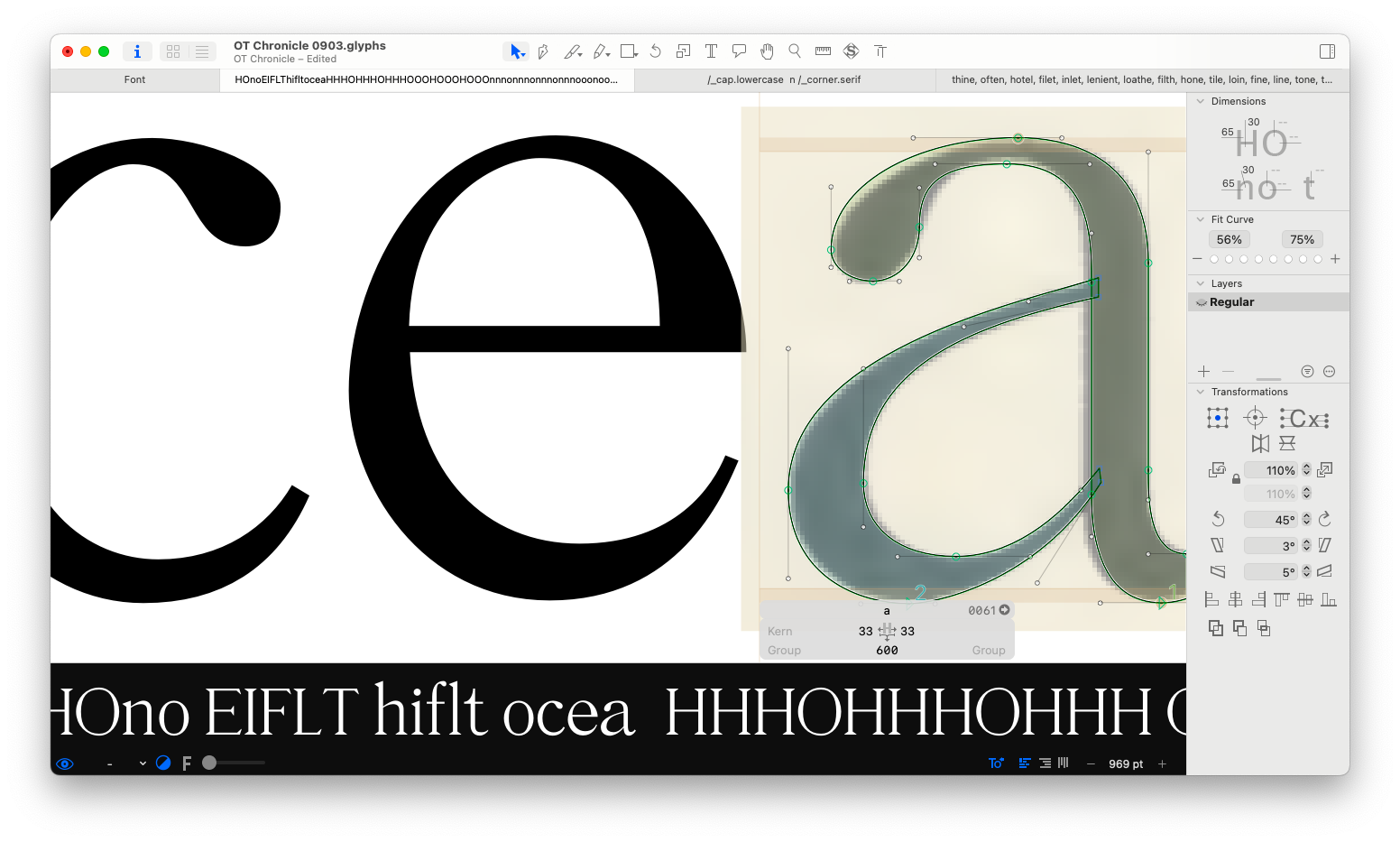This screenshot has width=1400, height=842.
Task: Activate the Hand tool
Action: 767,51
